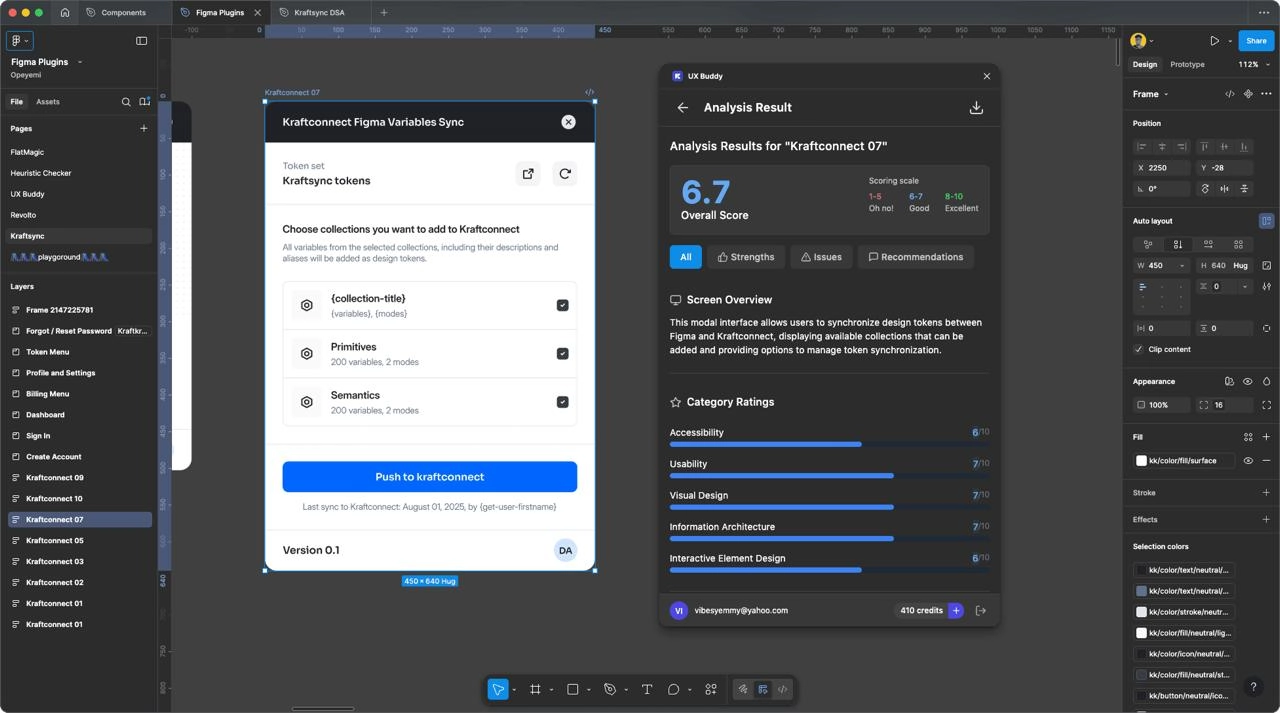
Task: Click the external link icon beside Kraftsync tokens
Action: point(528,173)
